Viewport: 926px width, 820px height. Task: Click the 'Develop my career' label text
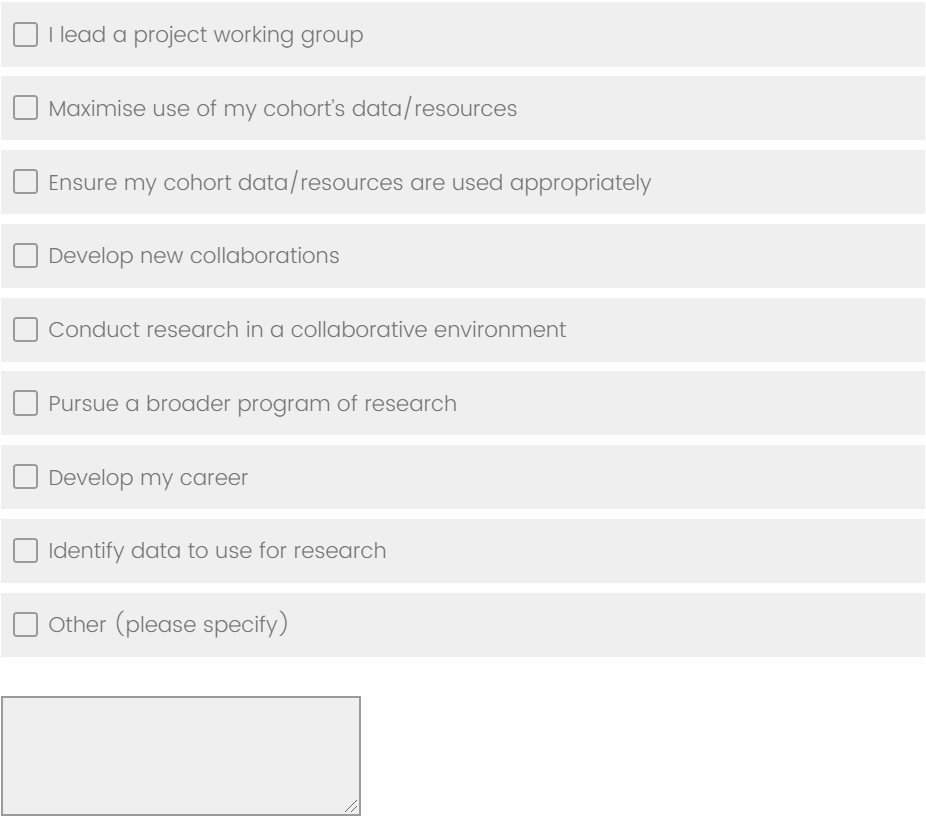pyautogui.click(x=148, y=478)
